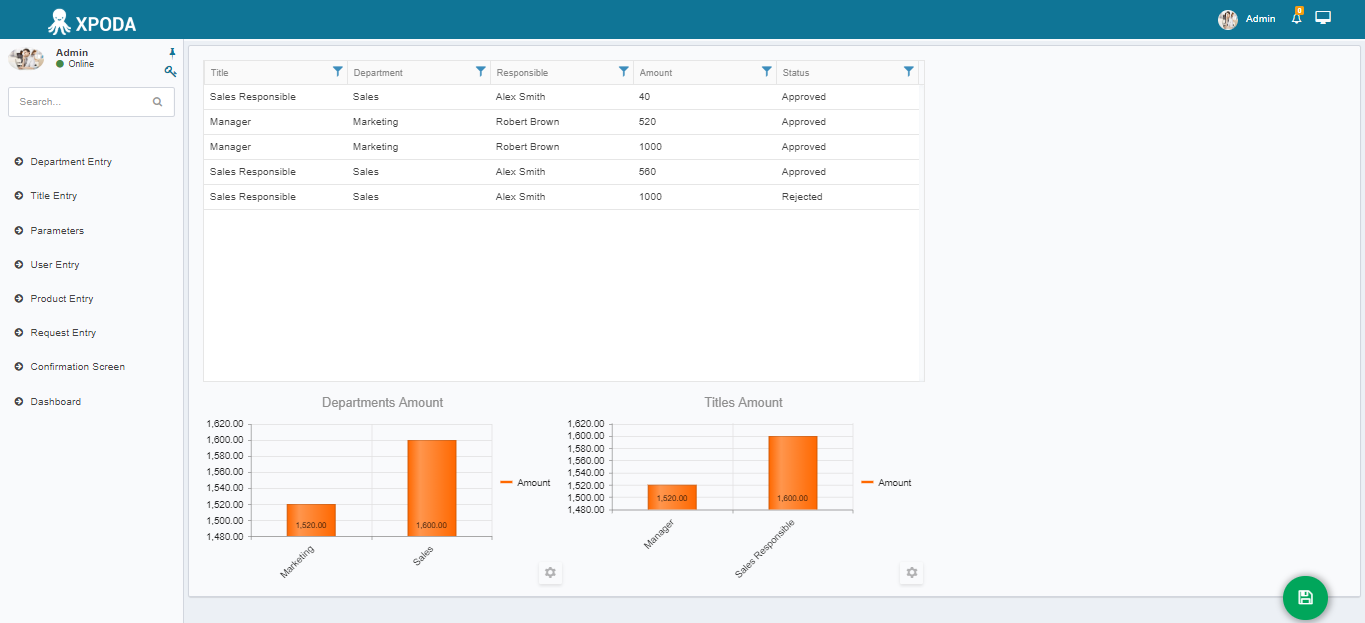Click the sidebar search input field
The width and height of the screenshot is (1365, 623).
[91, 102]
